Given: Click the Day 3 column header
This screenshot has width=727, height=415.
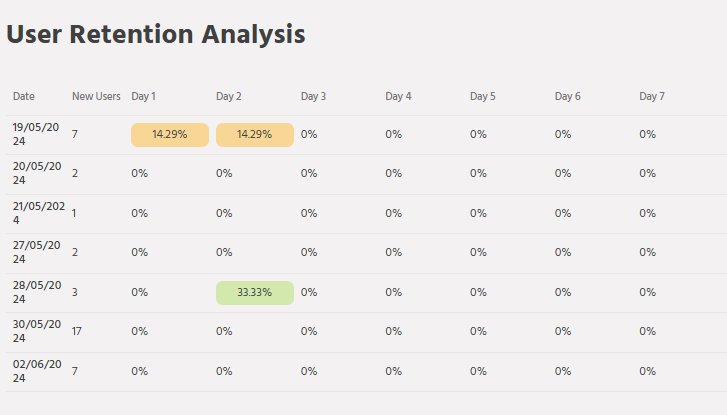Looking at the screenshot, I should (313, 96).
